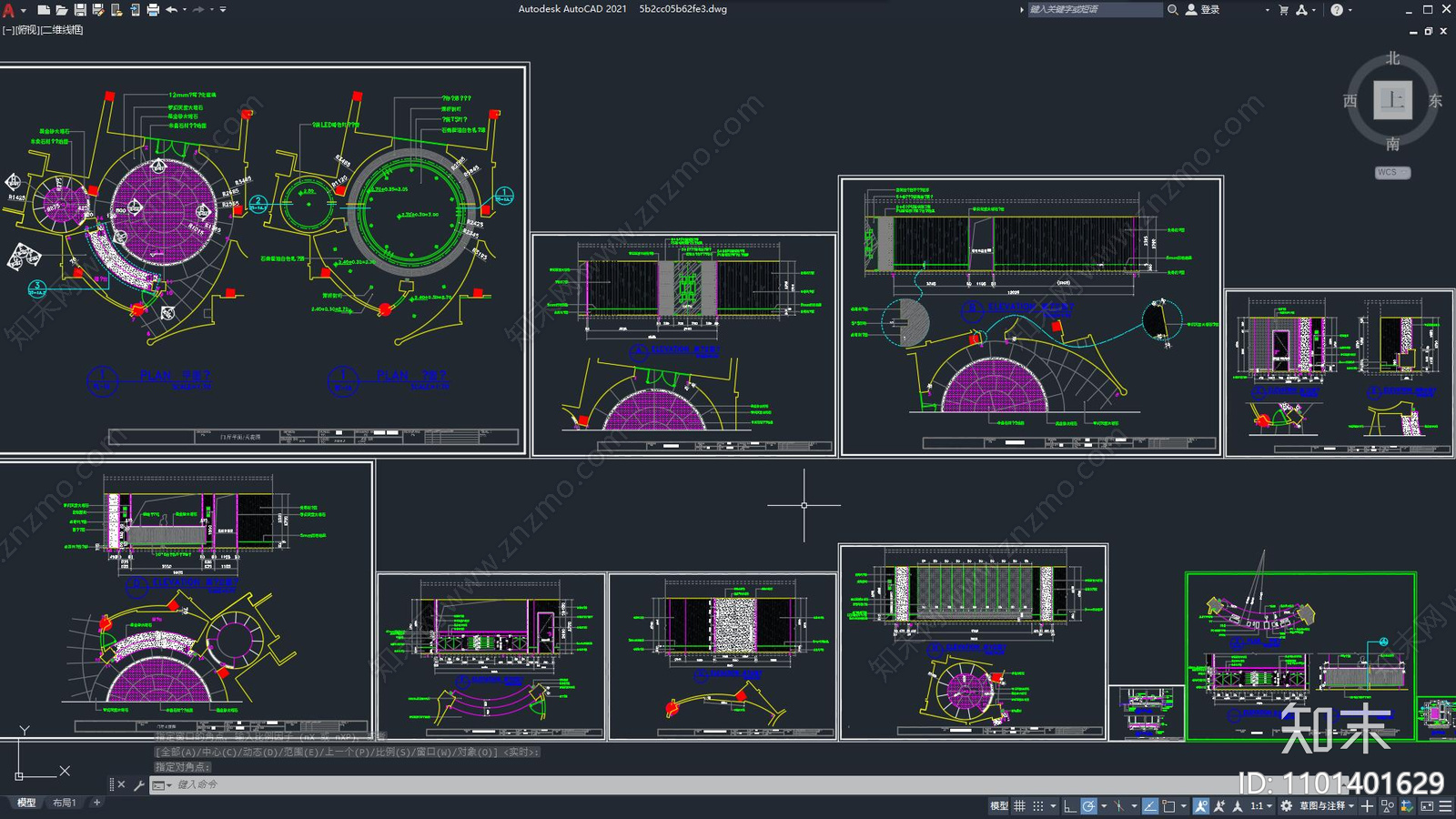This screenshot has width=1456, height=819.
Task: Open command line customize wrench icon
Action: pyautogui.click(x=138, y=784)
